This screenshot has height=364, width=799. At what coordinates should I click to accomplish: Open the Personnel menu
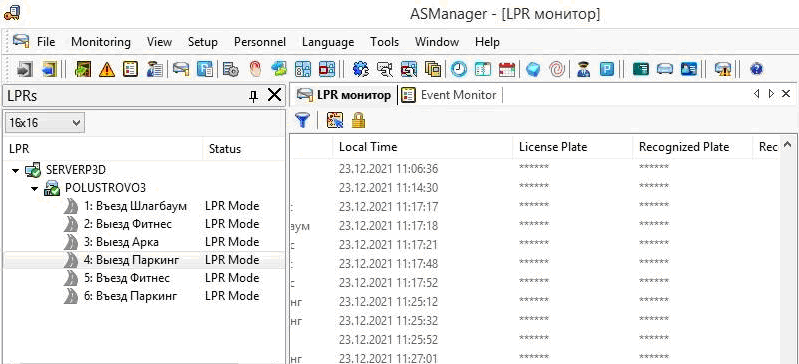[260, 42]
